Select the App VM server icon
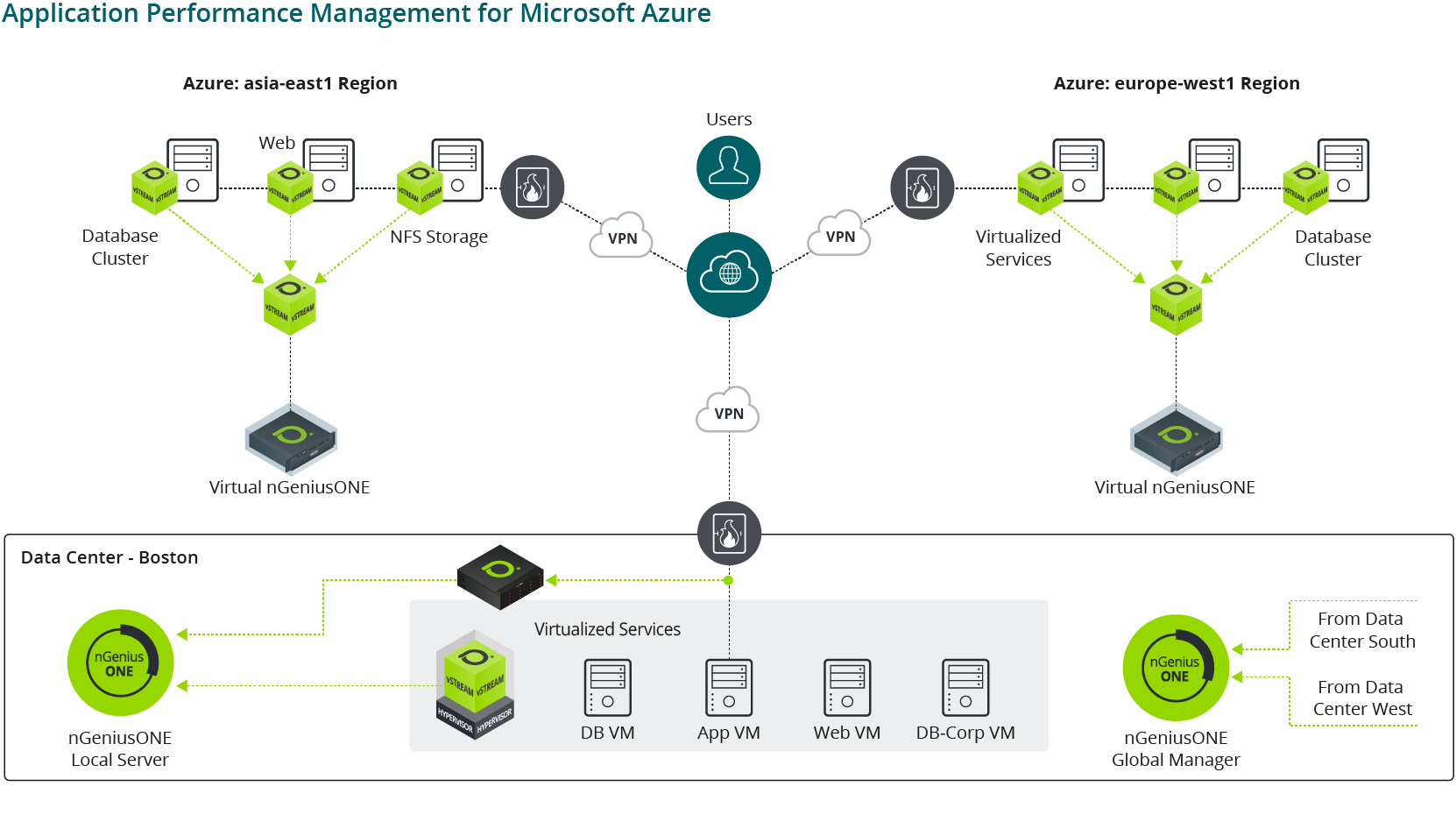The image size is (1456, 822). (729, 688)
